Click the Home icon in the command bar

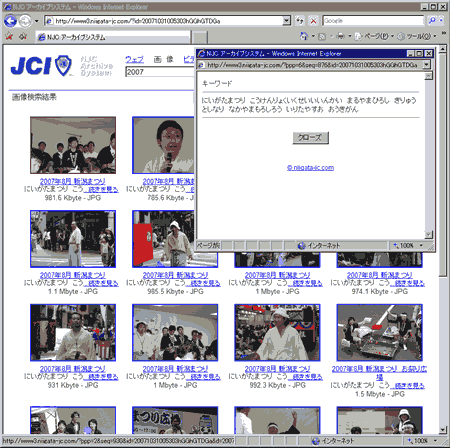pos(304,36)
